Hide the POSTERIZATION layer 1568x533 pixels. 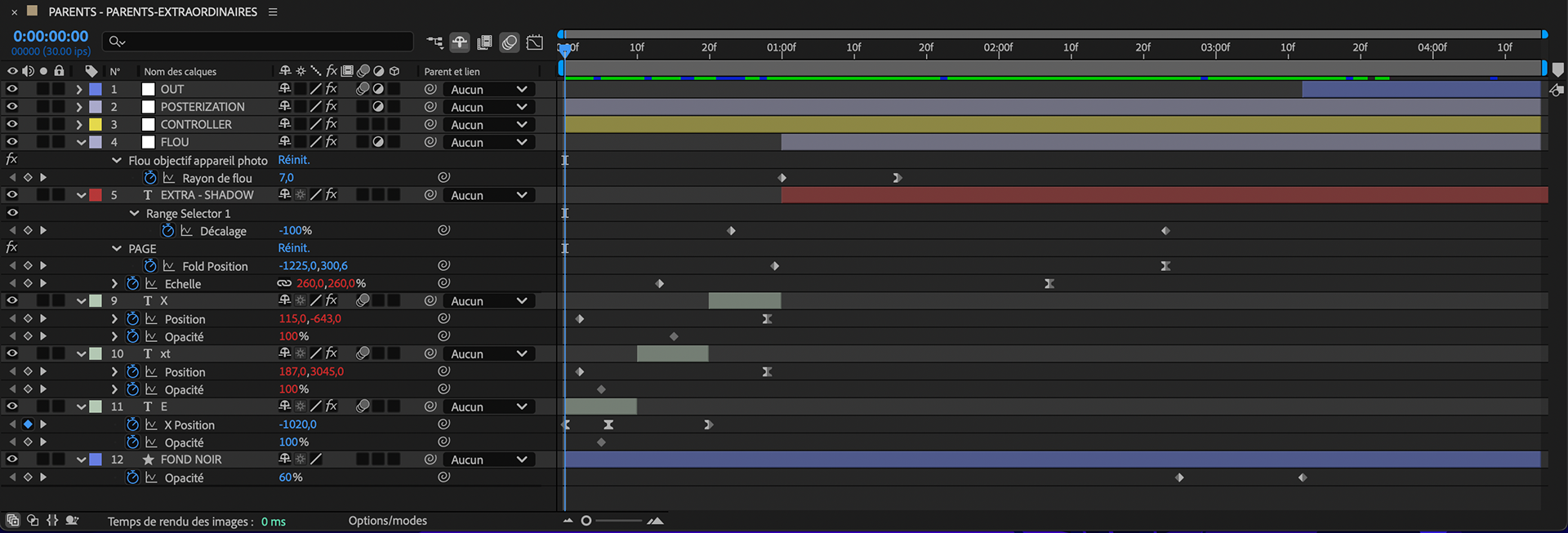coord(12,106)
